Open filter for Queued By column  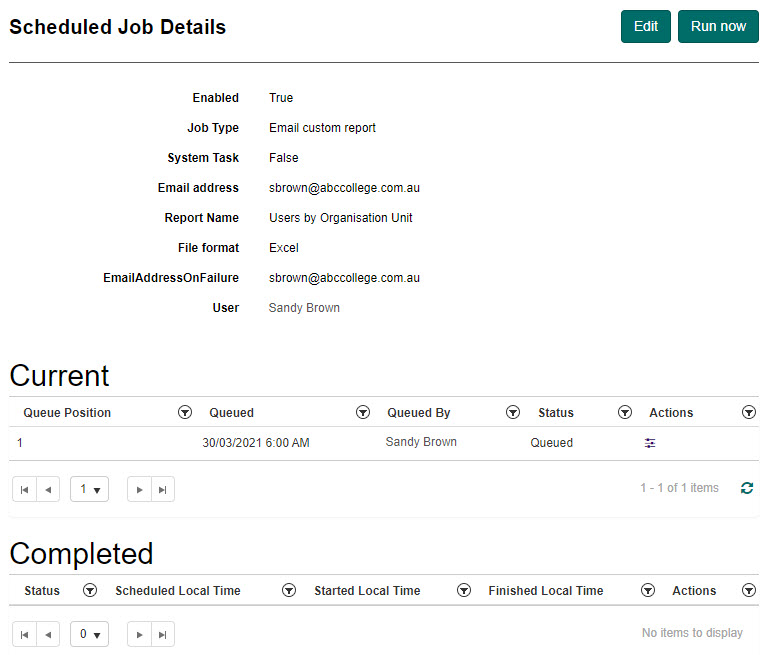pos(513,412)
